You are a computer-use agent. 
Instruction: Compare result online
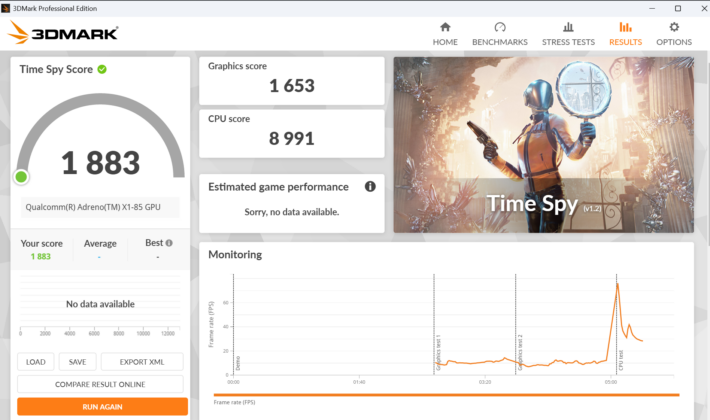click(x=100, y=384)
